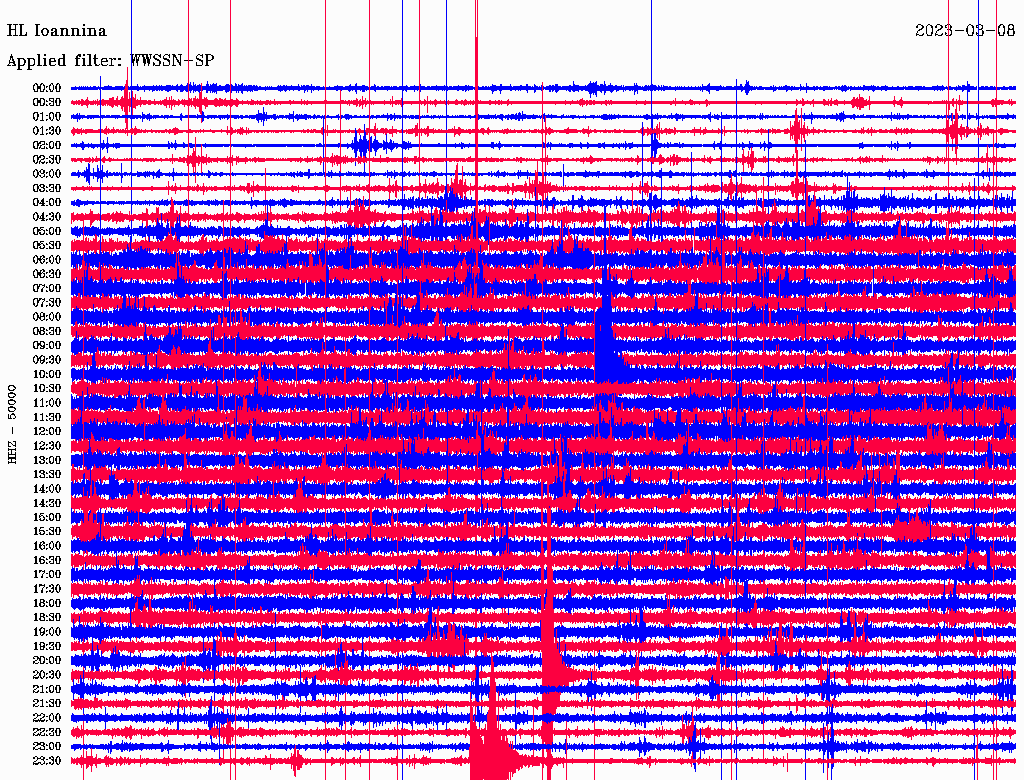This screenshot has width=1024, height=780.
Task: Pick the 21:00 time label
Action: pos(47,689)
